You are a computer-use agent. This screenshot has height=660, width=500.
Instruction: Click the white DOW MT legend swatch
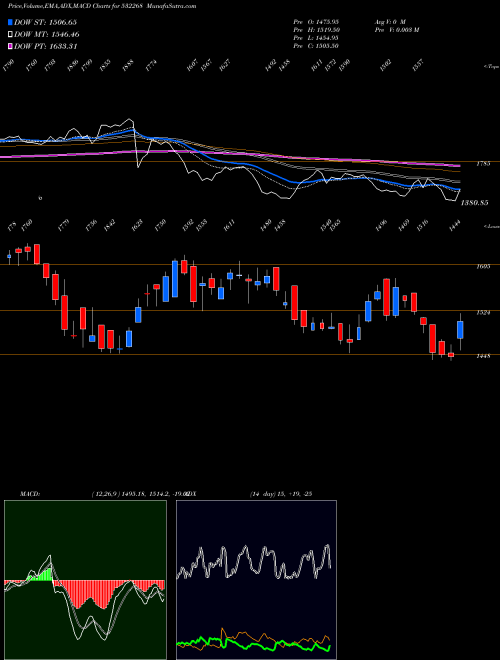11,35
